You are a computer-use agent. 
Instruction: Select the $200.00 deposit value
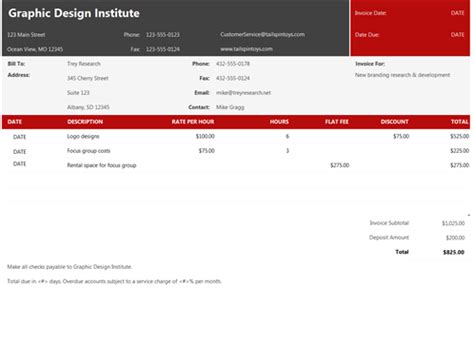pyautogui.click(x=455, y=238)
